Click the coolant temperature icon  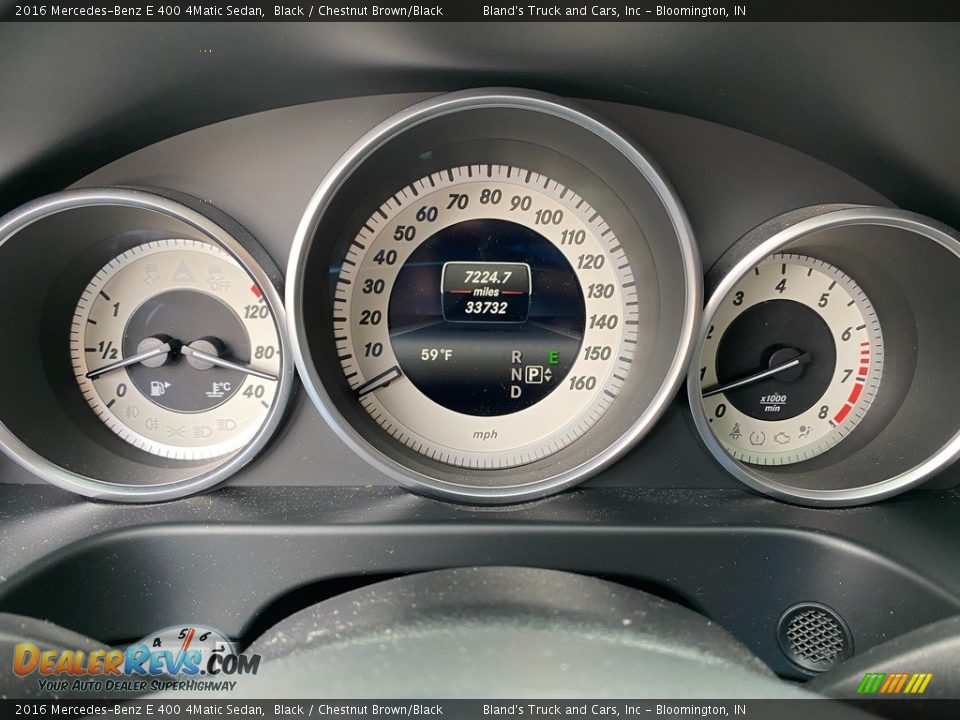point(220,388)
